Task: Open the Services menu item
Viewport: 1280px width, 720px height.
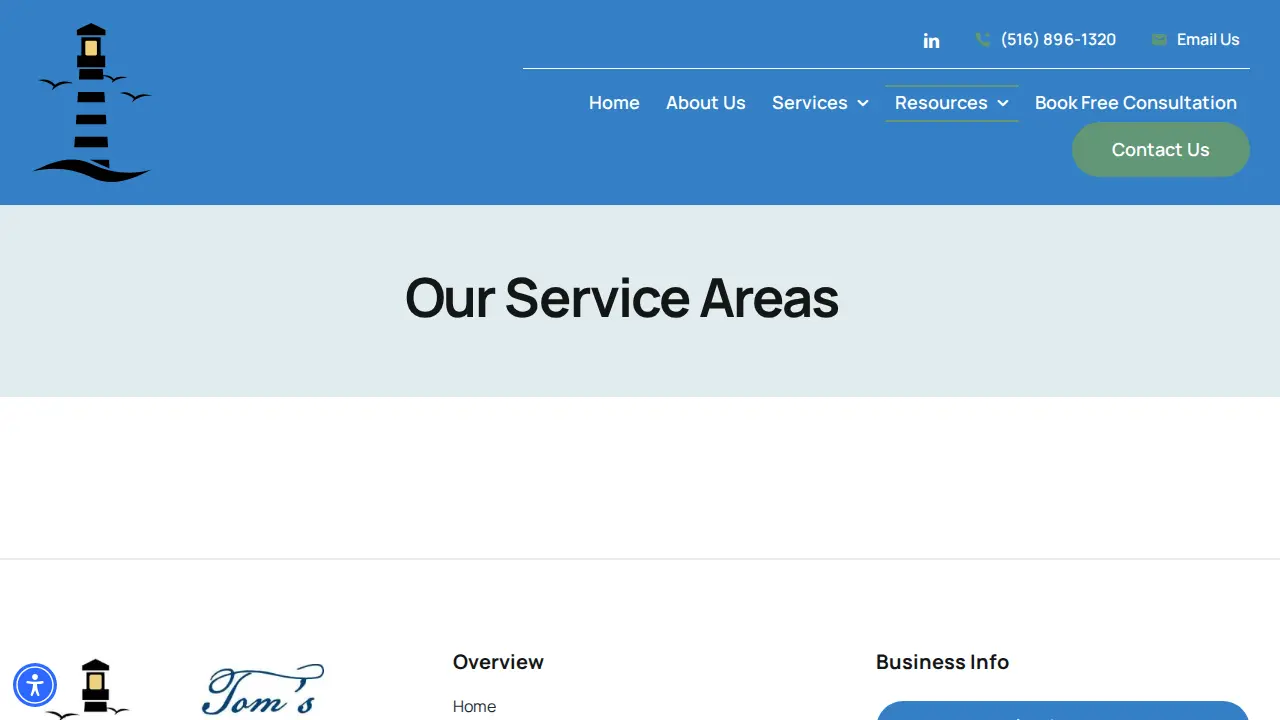Action: [x=810, y=103]
